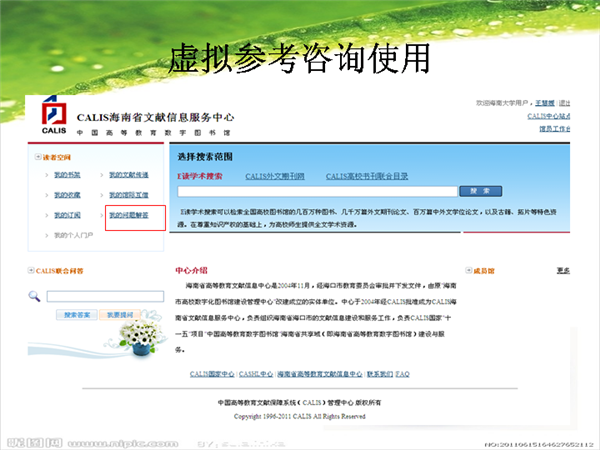Expand the 成员馆 section

(468, 270)
